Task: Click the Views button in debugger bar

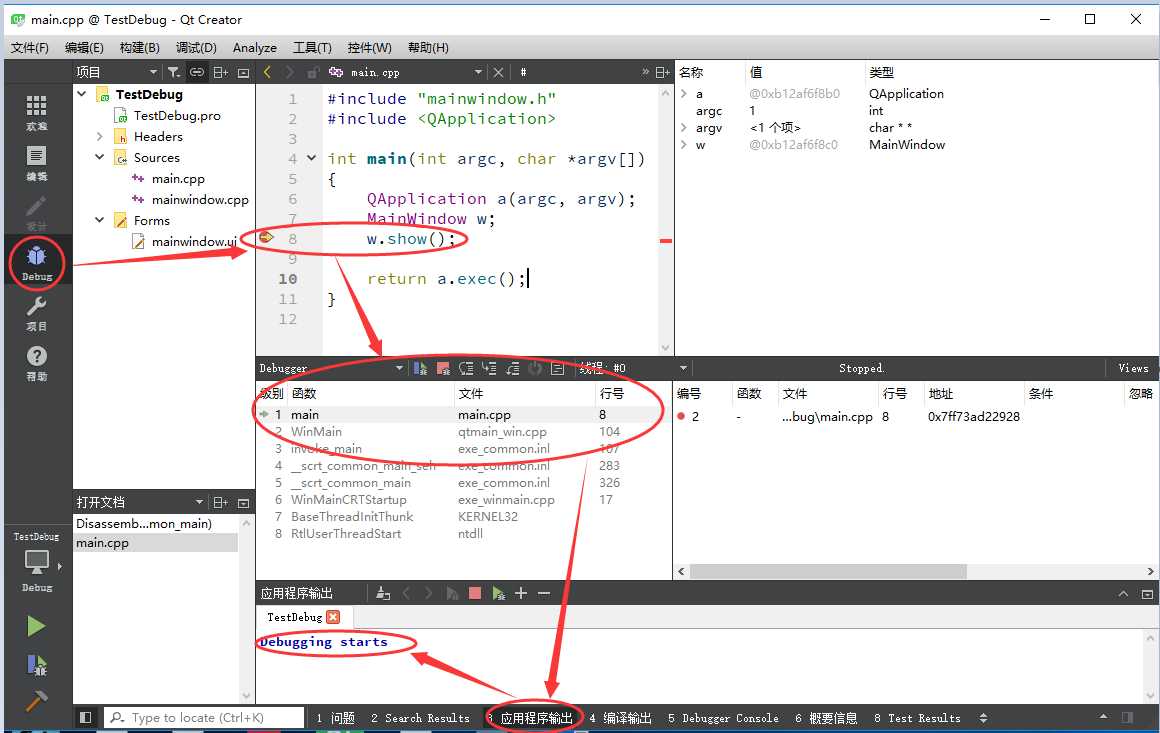Action: click(x=1133, y=368)
